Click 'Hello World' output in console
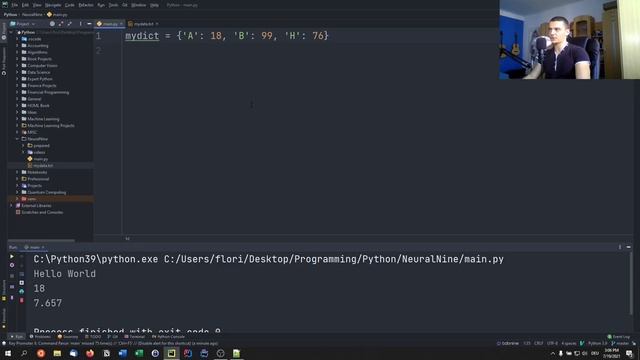 click(64, 274)
